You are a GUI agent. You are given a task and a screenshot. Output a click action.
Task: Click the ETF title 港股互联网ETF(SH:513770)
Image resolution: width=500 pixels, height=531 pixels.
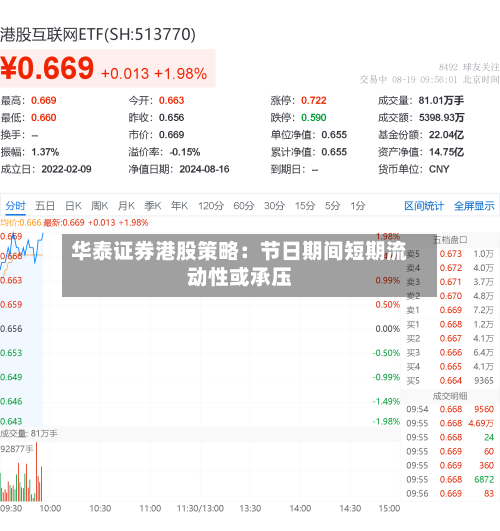[x=98, y=35]
